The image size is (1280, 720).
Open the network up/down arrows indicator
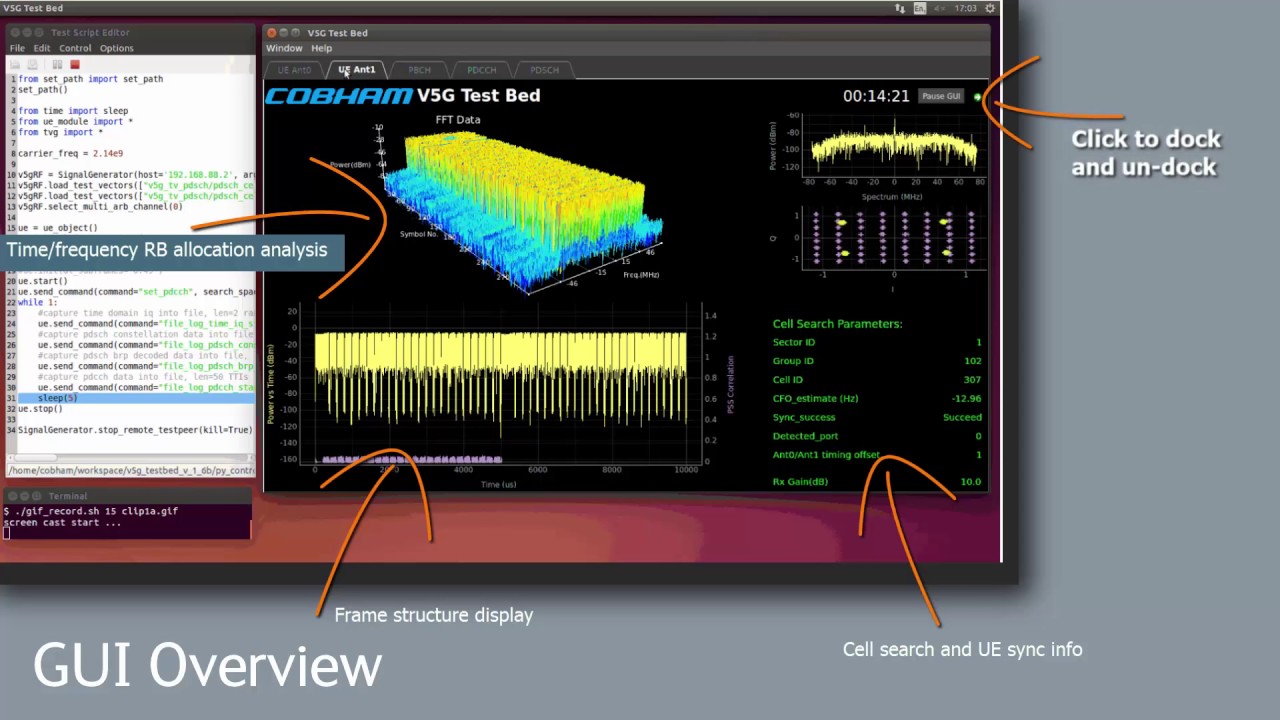click(899, 8)
